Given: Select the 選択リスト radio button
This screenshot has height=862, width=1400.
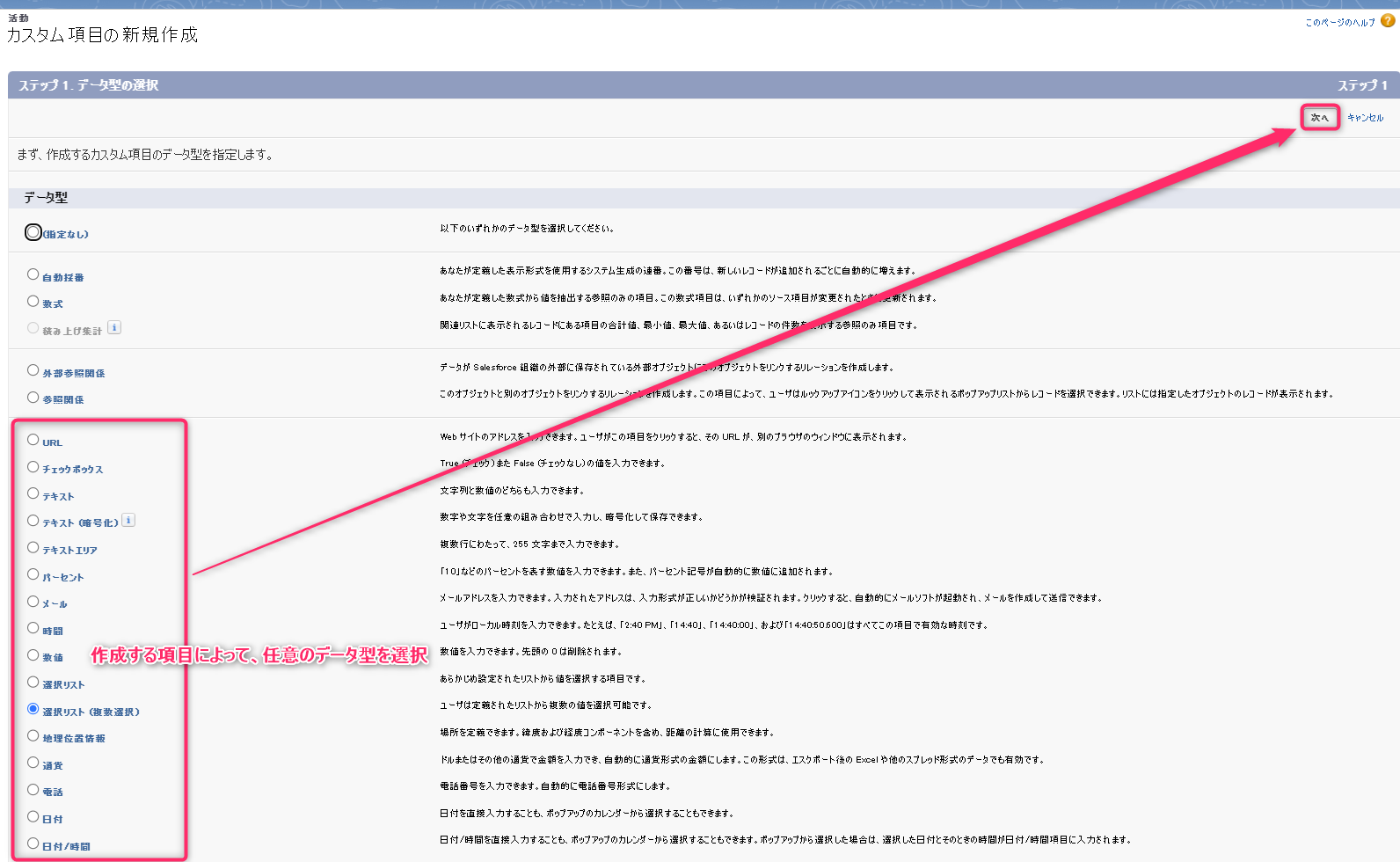Looking at the screenshot, I should (x=33, y=682).
